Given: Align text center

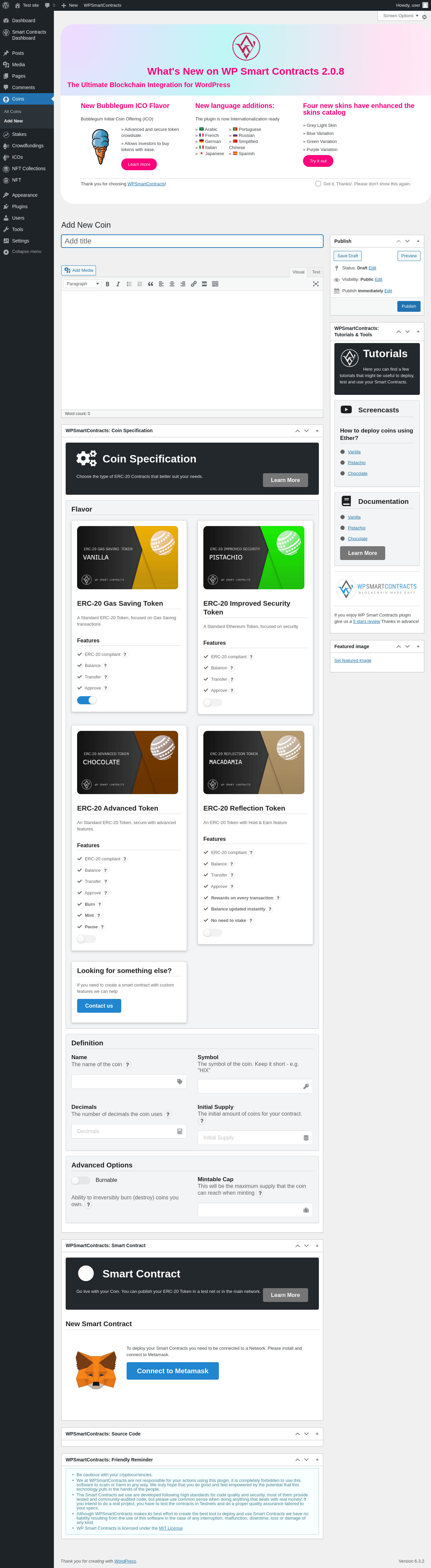Looking at the screenshot, I should [x=172, y=284].
